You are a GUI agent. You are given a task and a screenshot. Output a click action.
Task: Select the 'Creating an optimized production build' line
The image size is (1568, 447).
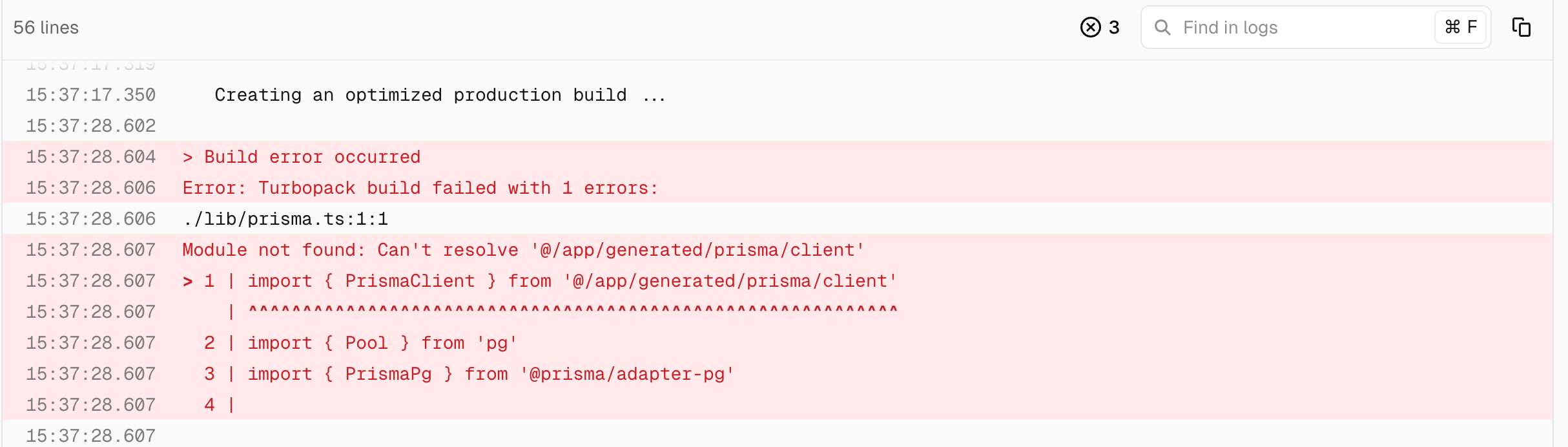439,95
